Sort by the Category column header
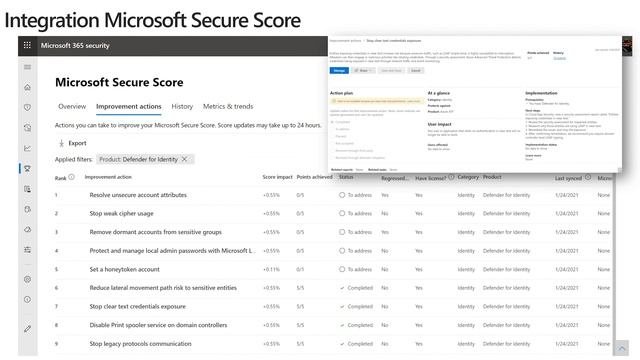The image size is (640, 360). click(468, 177)
